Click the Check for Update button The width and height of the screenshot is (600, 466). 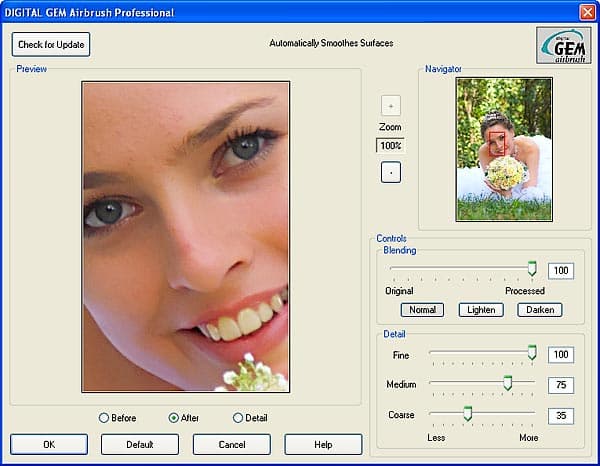pos(51,44)
